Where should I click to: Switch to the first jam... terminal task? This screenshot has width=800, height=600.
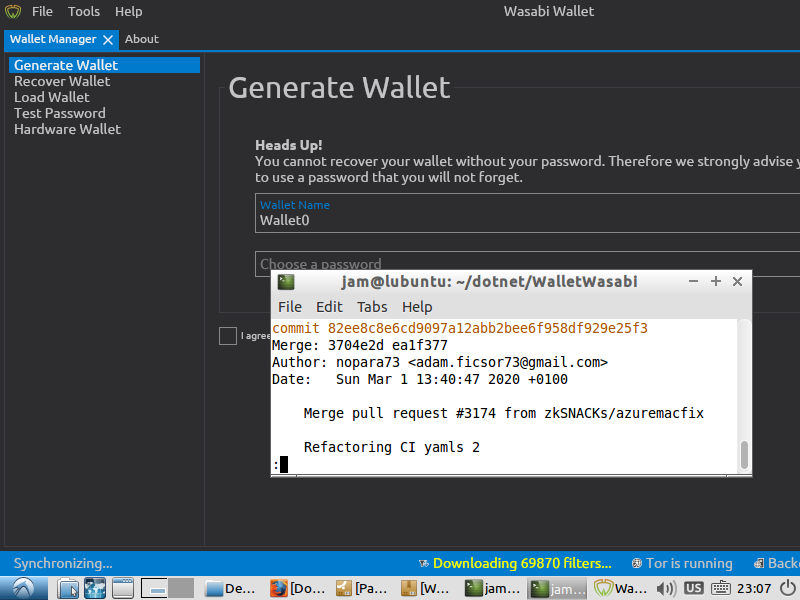(x=493, y=589)
